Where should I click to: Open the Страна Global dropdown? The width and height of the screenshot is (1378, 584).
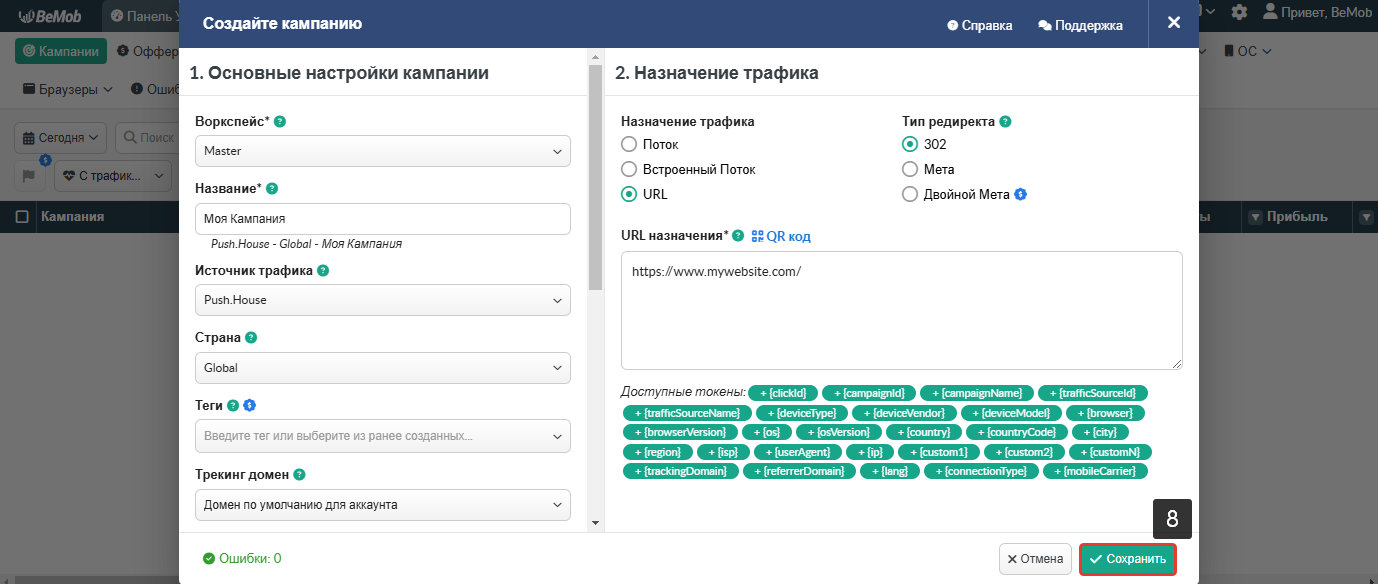point(382,368)
